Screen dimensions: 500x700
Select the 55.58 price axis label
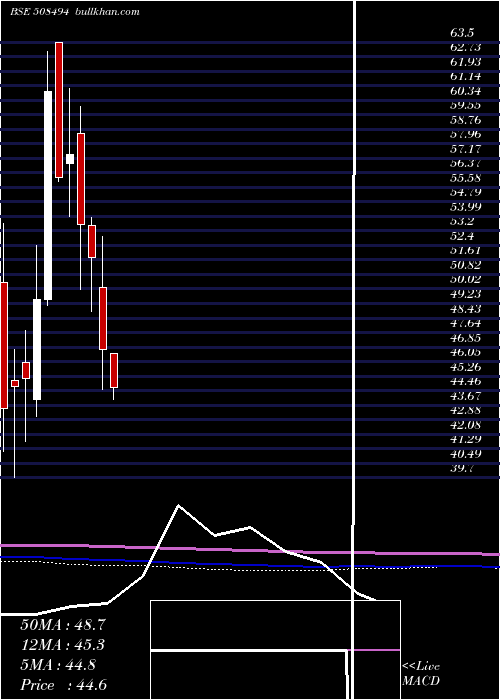(x=466, y=178)
